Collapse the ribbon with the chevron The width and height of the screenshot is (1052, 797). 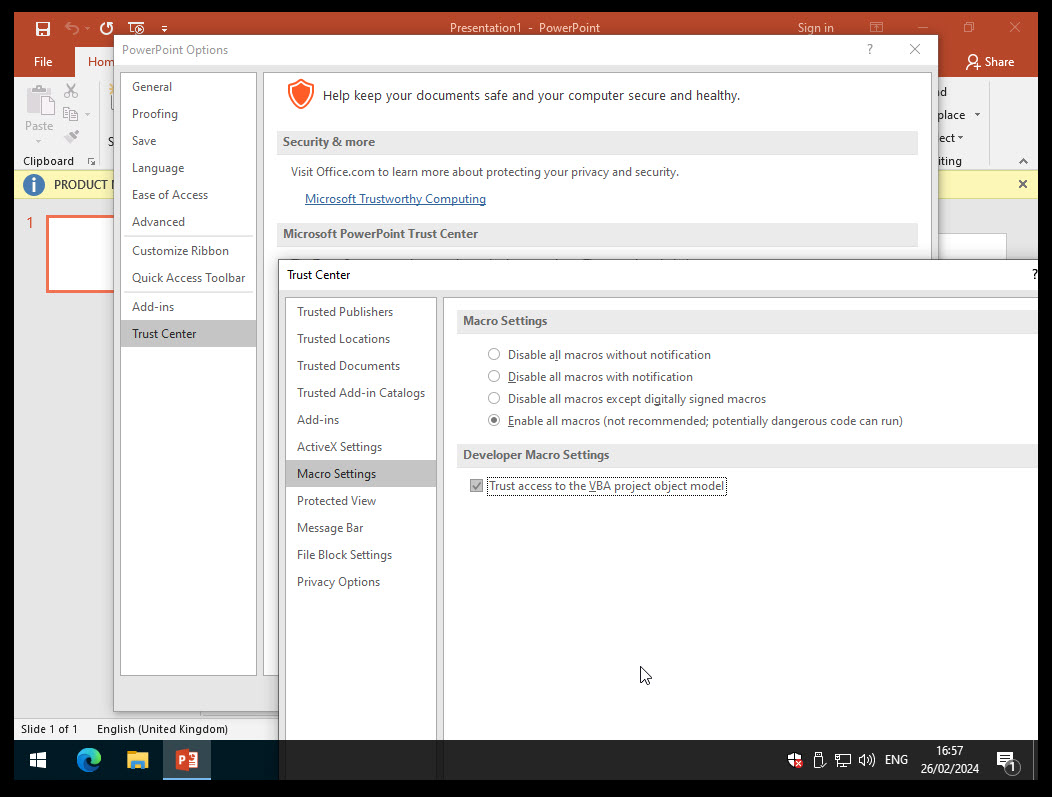click(1022, 160)
